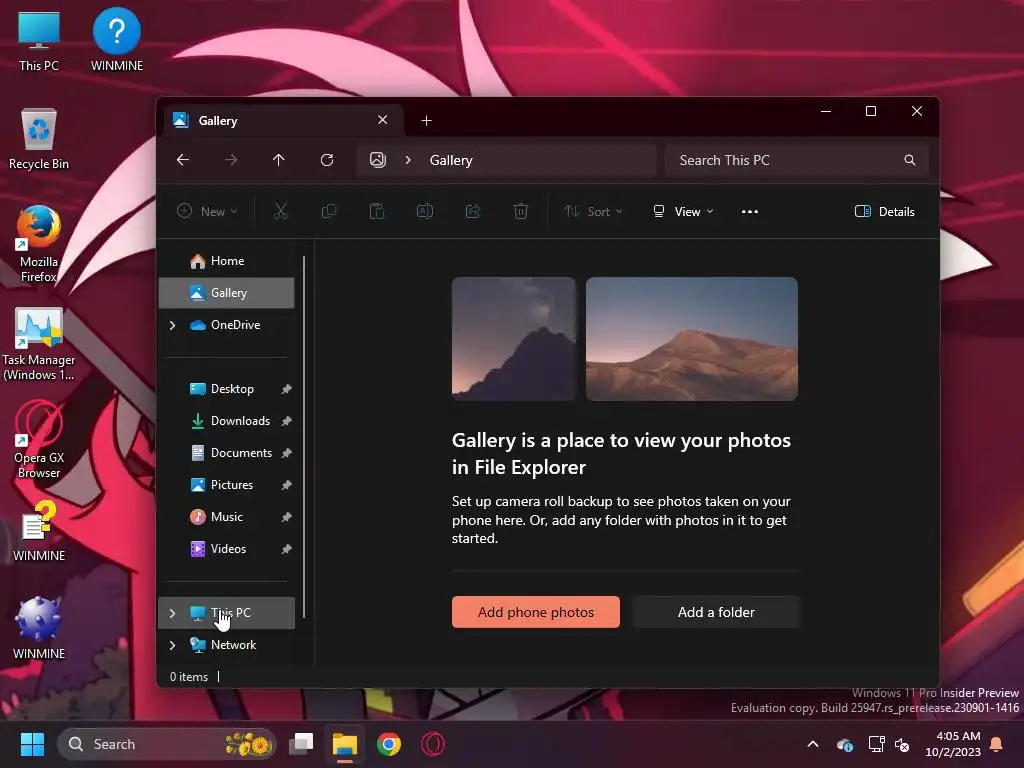Click Add a folder button

716,612
